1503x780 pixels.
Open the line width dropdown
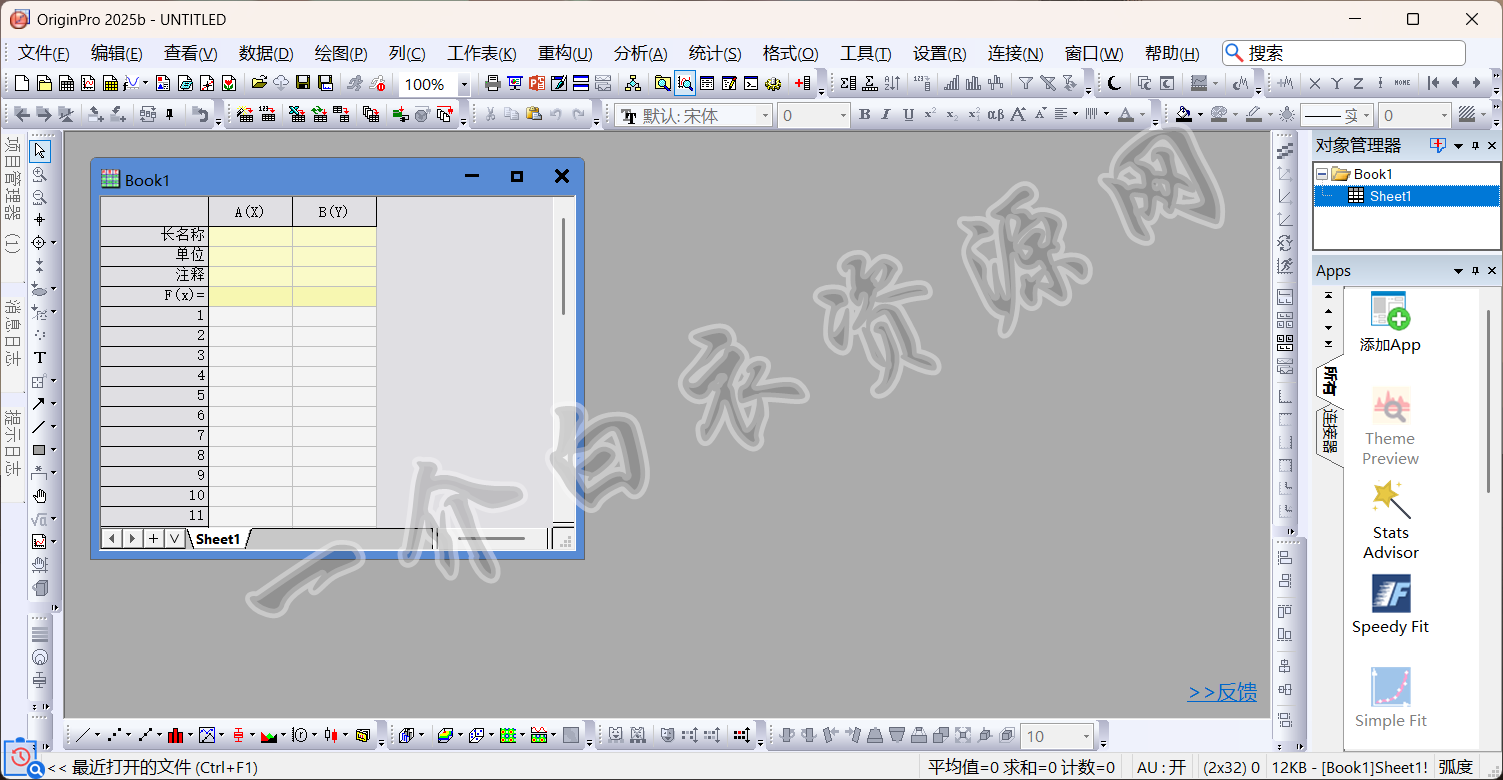click(1442, 116)
